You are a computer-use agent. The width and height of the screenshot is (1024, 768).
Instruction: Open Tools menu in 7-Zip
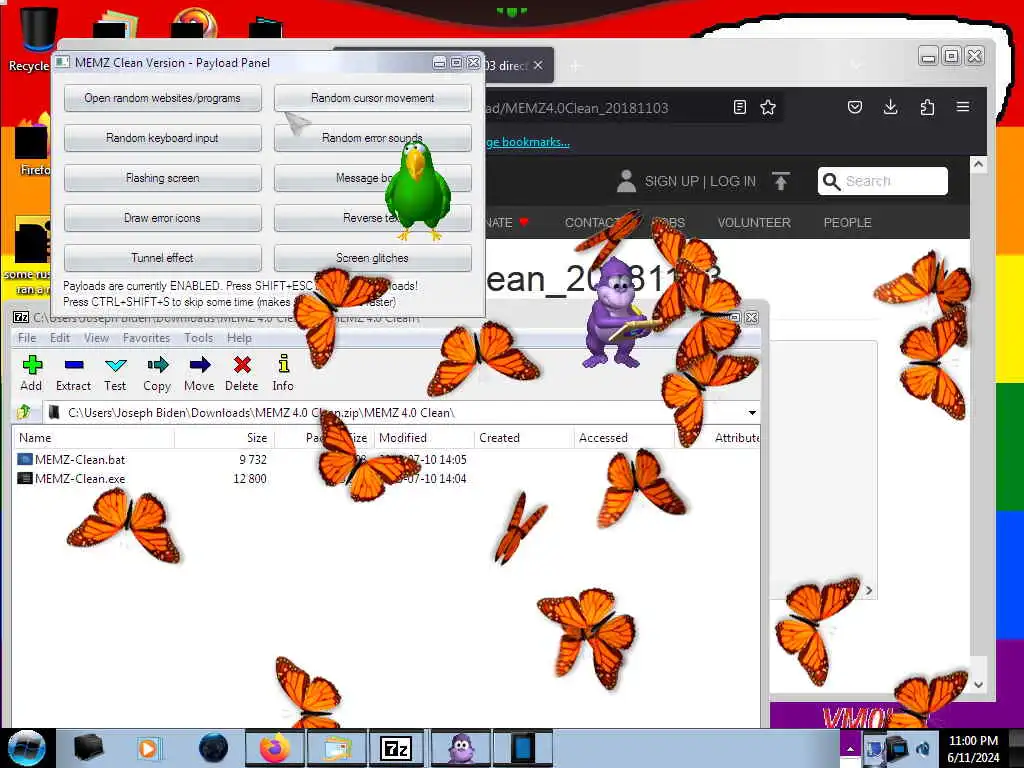tap(199, 338)
